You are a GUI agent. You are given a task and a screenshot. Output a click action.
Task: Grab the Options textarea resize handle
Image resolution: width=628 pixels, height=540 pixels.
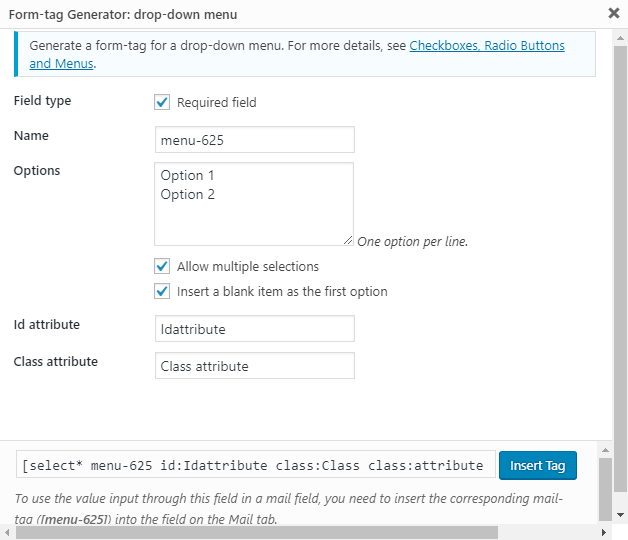pos(348,240)
